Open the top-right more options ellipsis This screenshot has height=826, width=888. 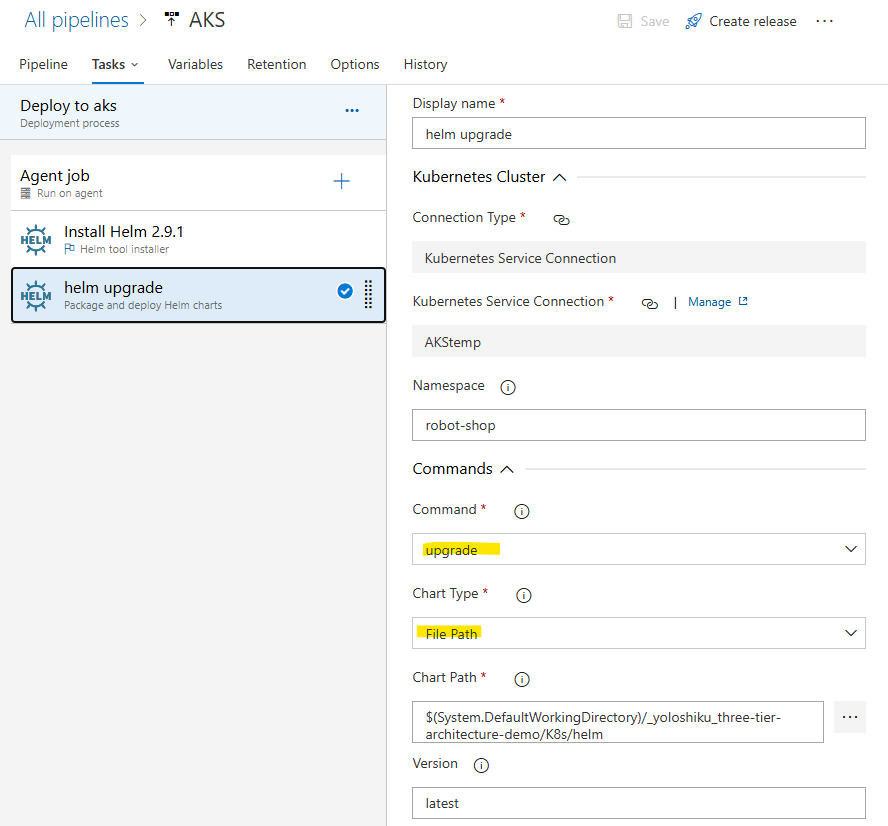(x=824, y=21)
